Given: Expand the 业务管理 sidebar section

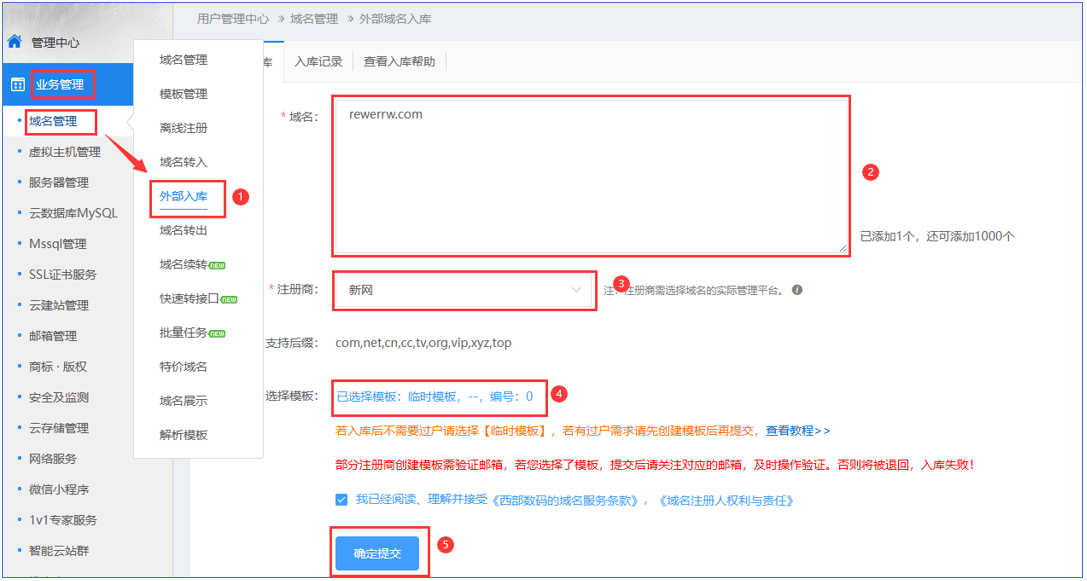Looking at the screenshot, I should point(60,85).
